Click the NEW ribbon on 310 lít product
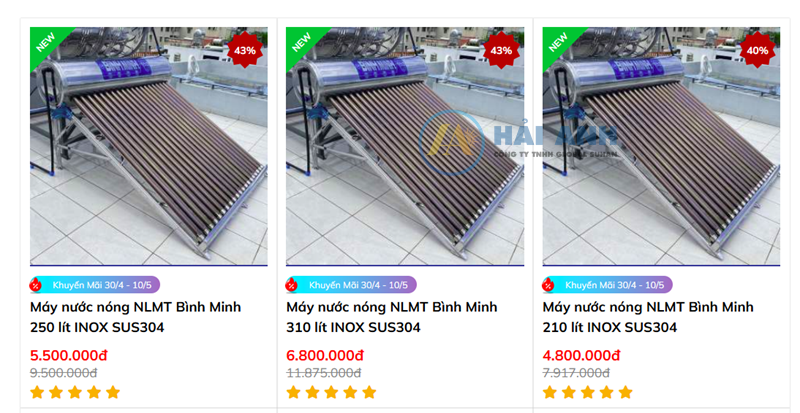 point(303,43)
